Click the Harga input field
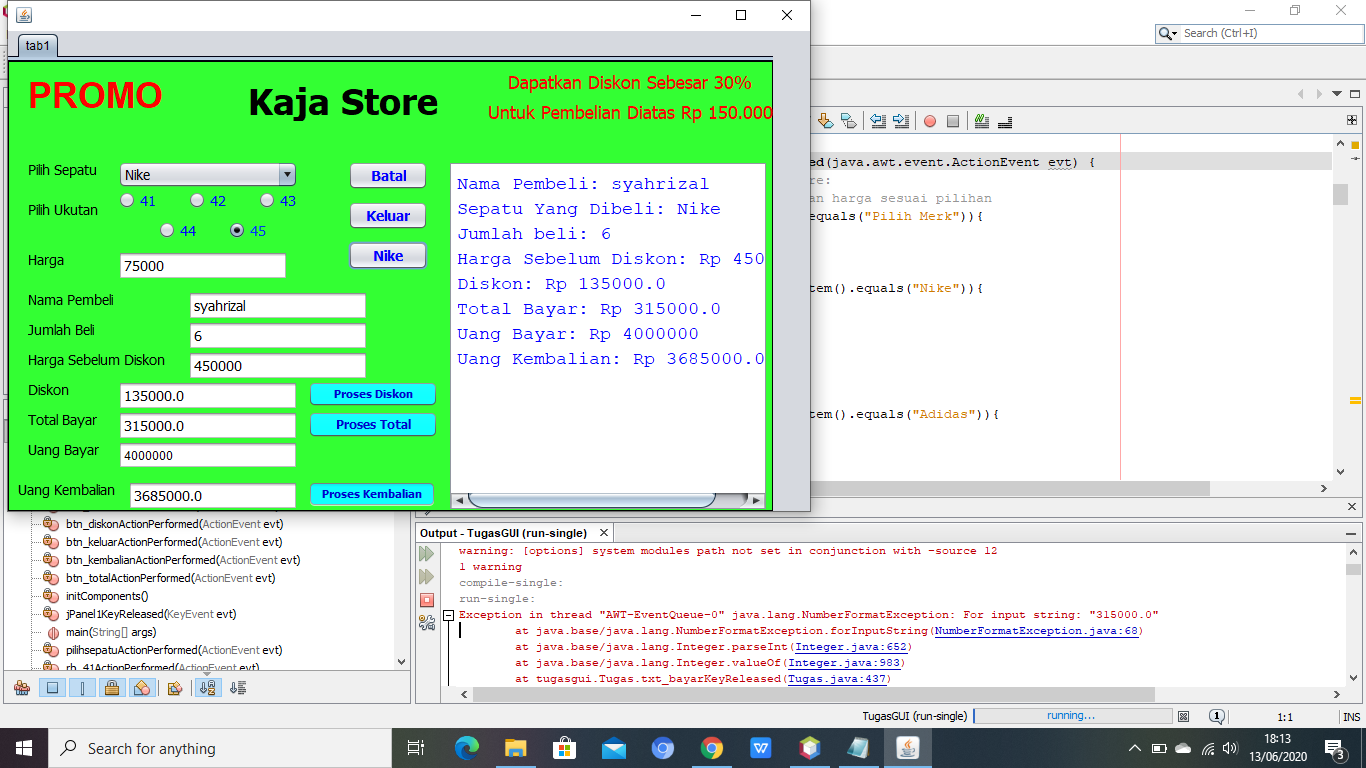 [203, 266]
